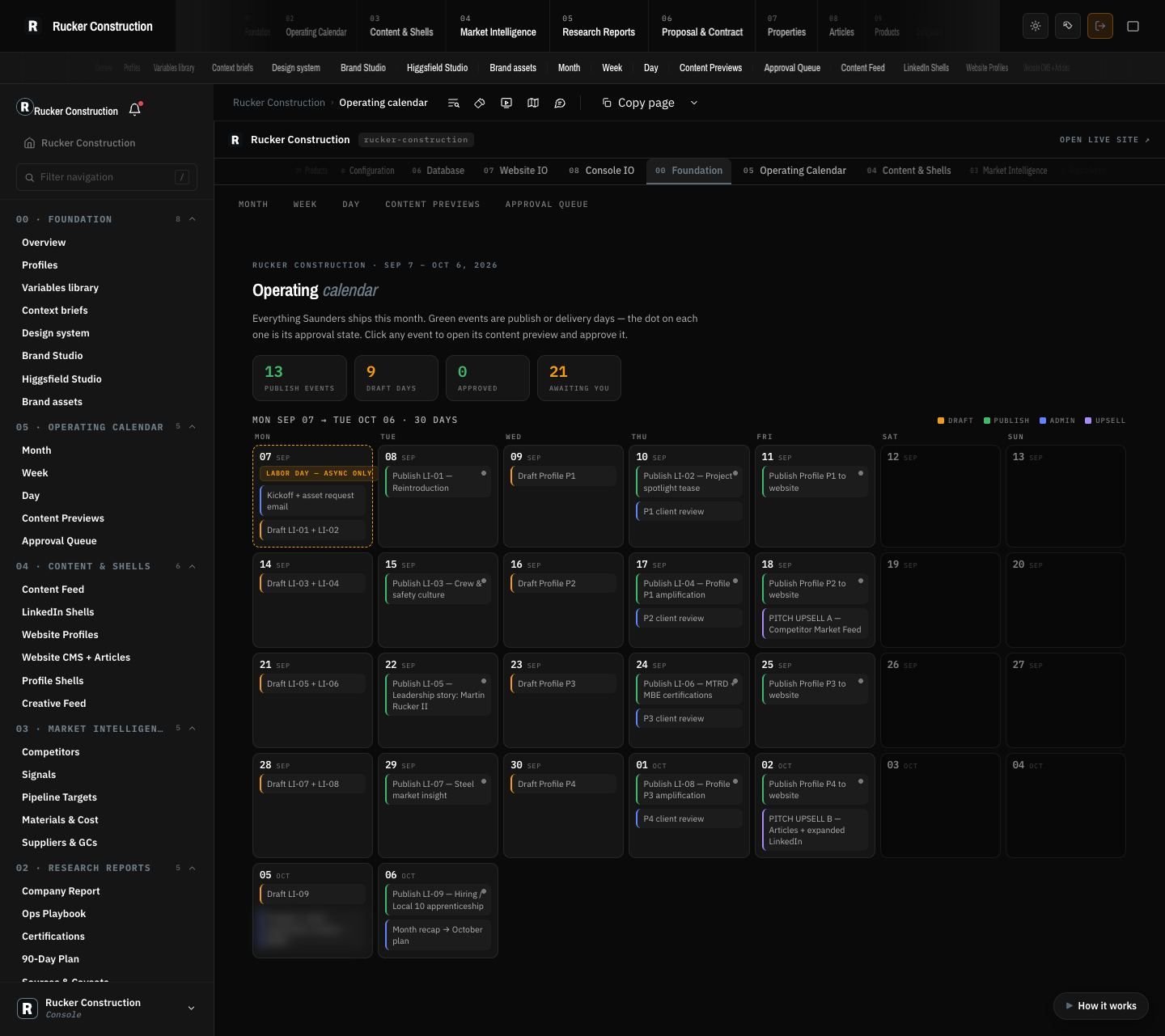Screen dimensions: 1165x1036
Task: Open PITCH UPSELL A Competitor Market Feed event
Action: [x=815, y=624]
